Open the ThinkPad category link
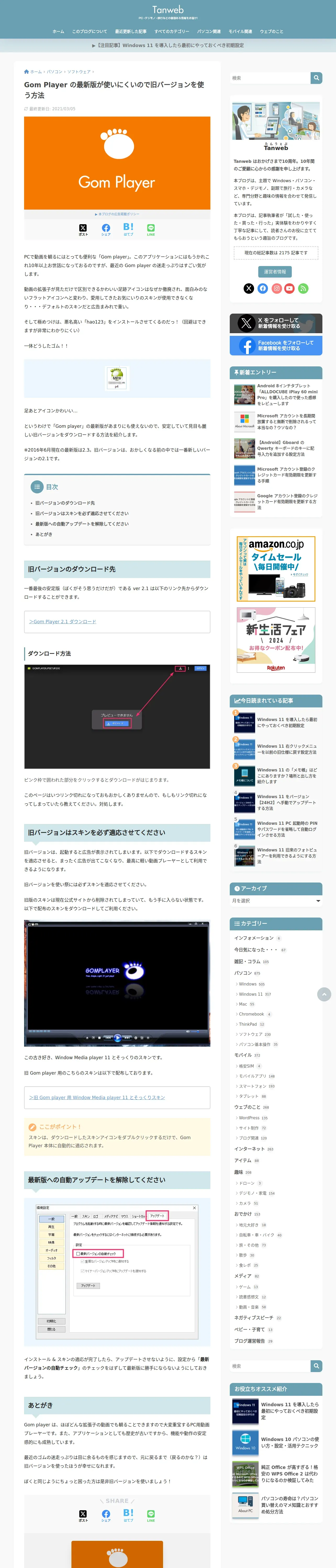 [x=248, y=1024]
